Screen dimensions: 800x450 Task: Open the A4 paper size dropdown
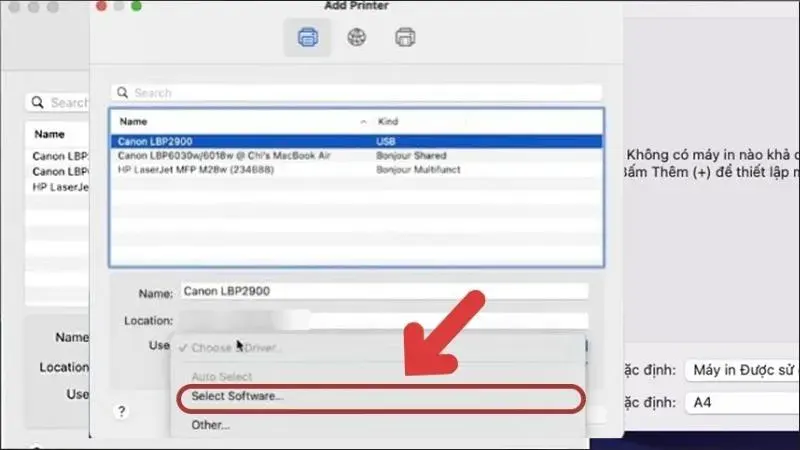point(740,402)
